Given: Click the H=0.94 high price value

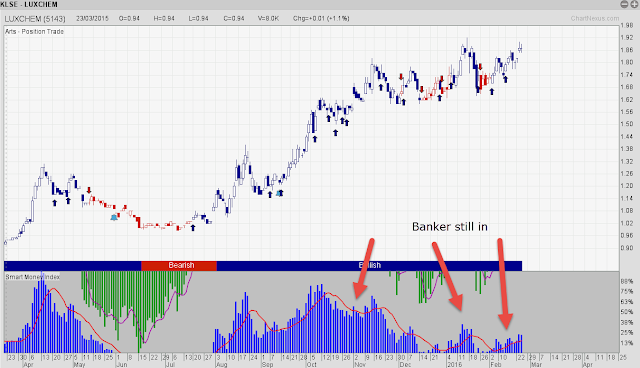Looking at the screenshot, I should (164, 18).
